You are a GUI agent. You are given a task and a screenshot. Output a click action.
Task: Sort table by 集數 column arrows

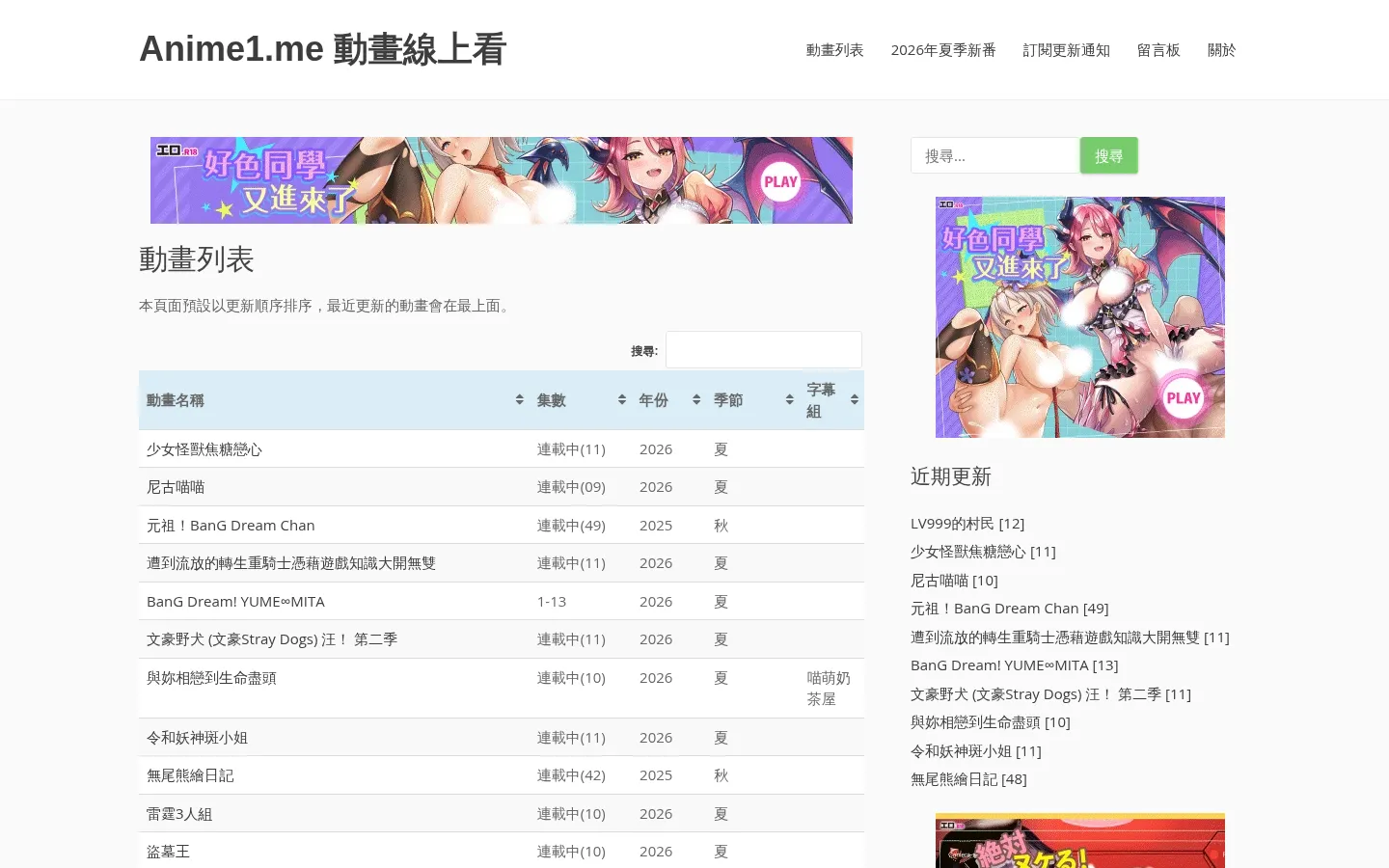[622, 400]
